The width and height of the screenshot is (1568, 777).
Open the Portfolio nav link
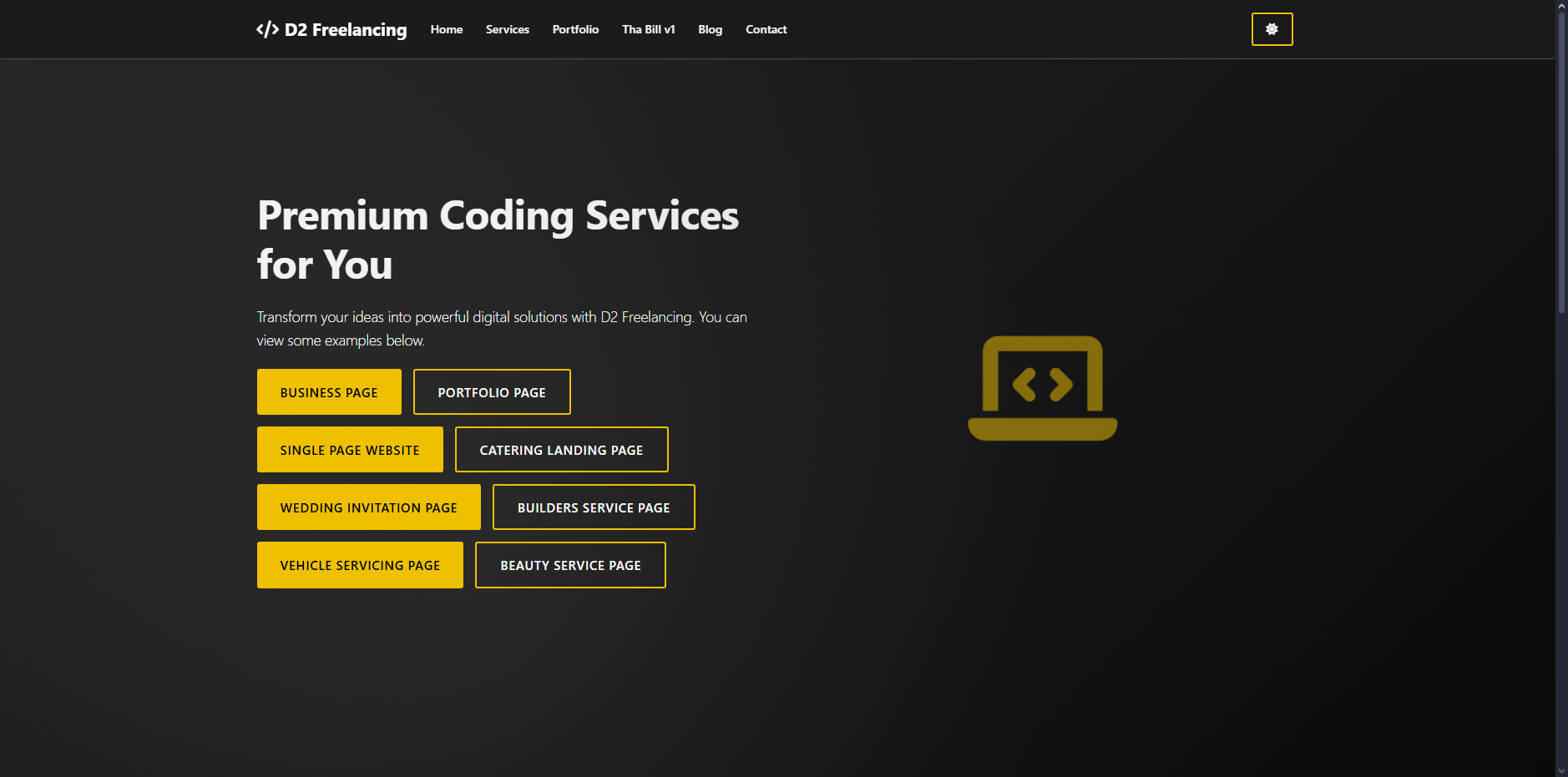[575, 29]
